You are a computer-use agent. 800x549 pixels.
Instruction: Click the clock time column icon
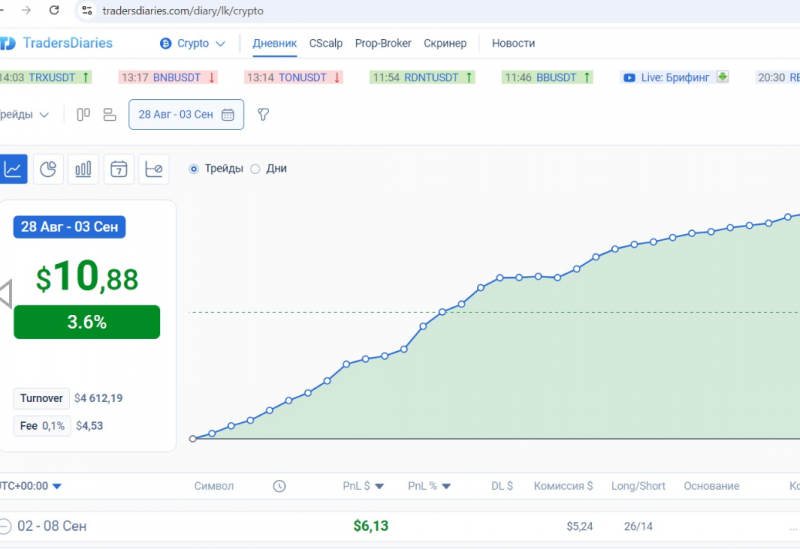click(279, 486)
